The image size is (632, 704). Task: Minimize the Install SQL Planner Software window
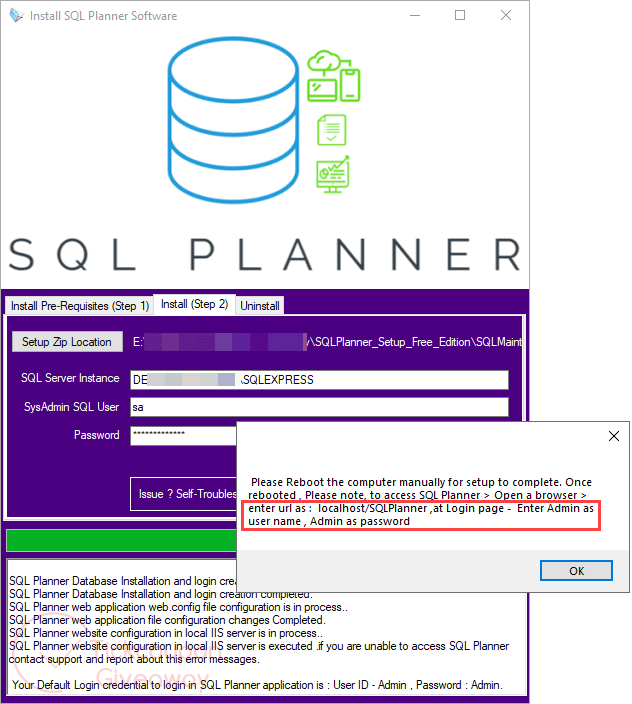pos(415,15)
